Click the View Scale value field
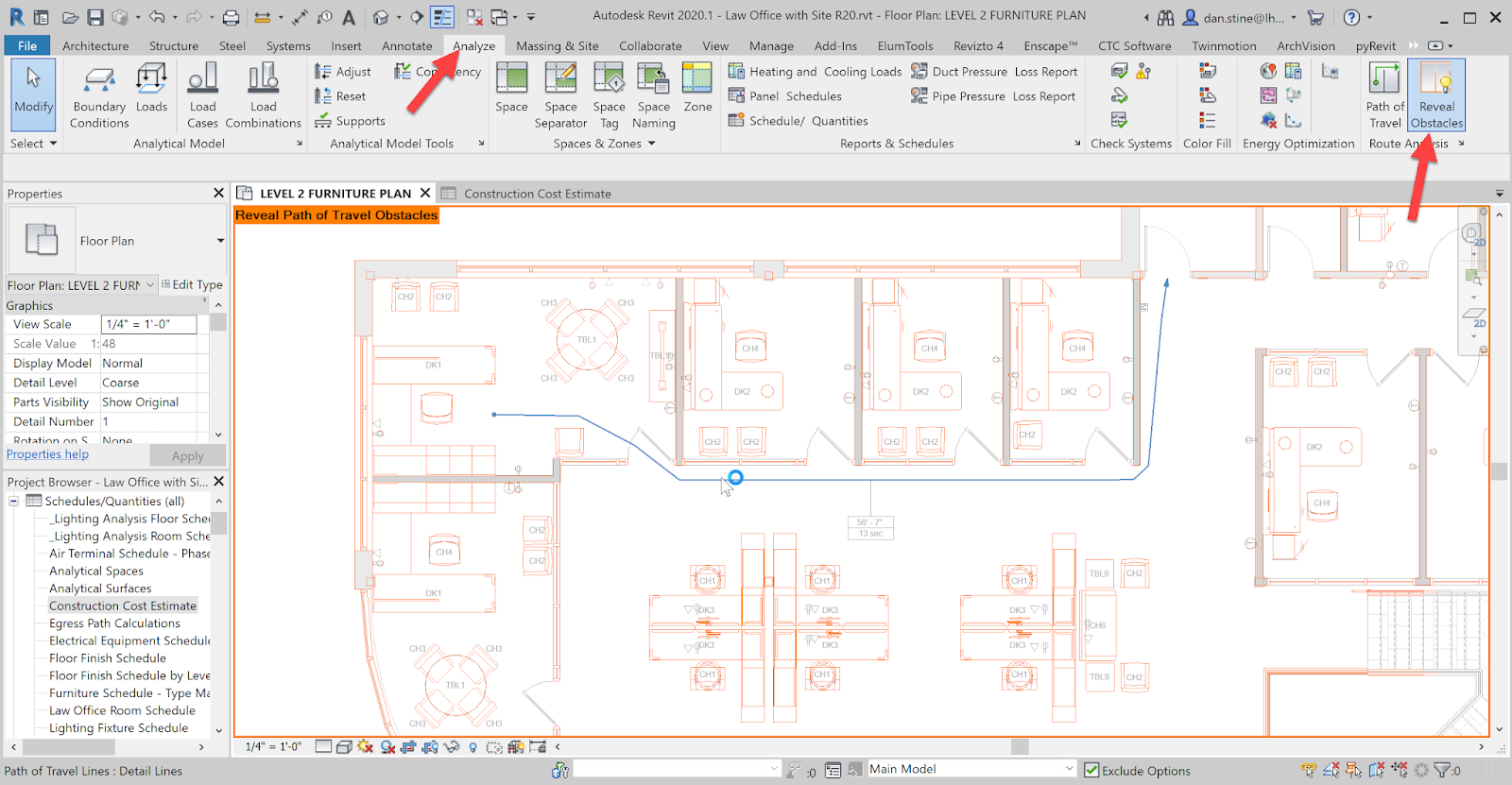The height and width of the screenshot is (785, 1512). click(x=148, y=324)
